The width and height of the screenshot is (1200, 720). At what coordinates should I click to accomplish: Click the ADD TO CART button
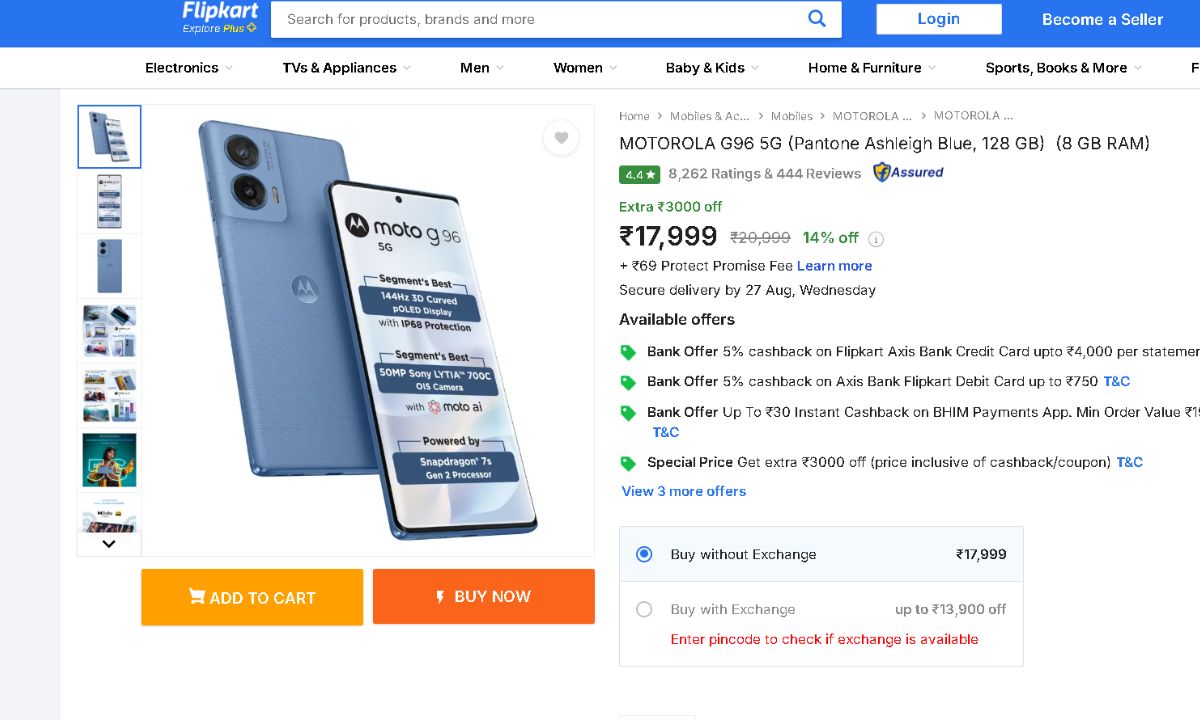(252, 597)
